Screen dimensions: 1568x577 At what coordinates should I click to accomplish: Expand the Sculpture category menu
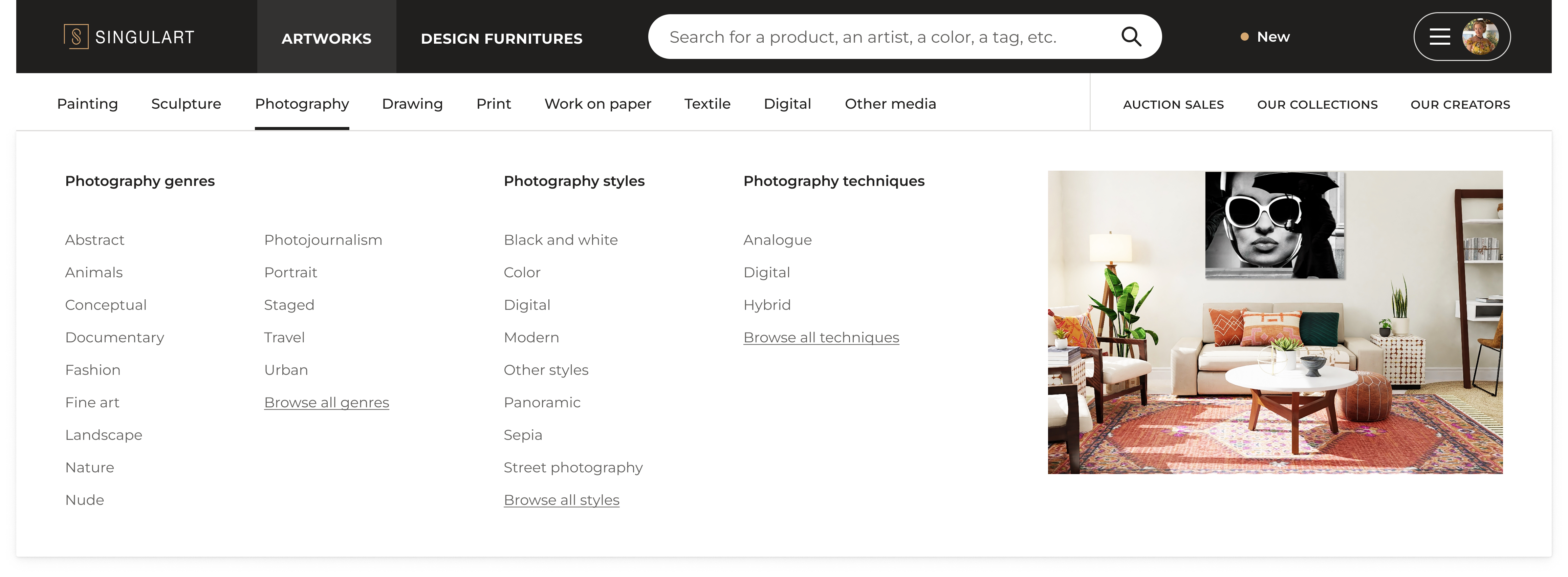point(186,104)
